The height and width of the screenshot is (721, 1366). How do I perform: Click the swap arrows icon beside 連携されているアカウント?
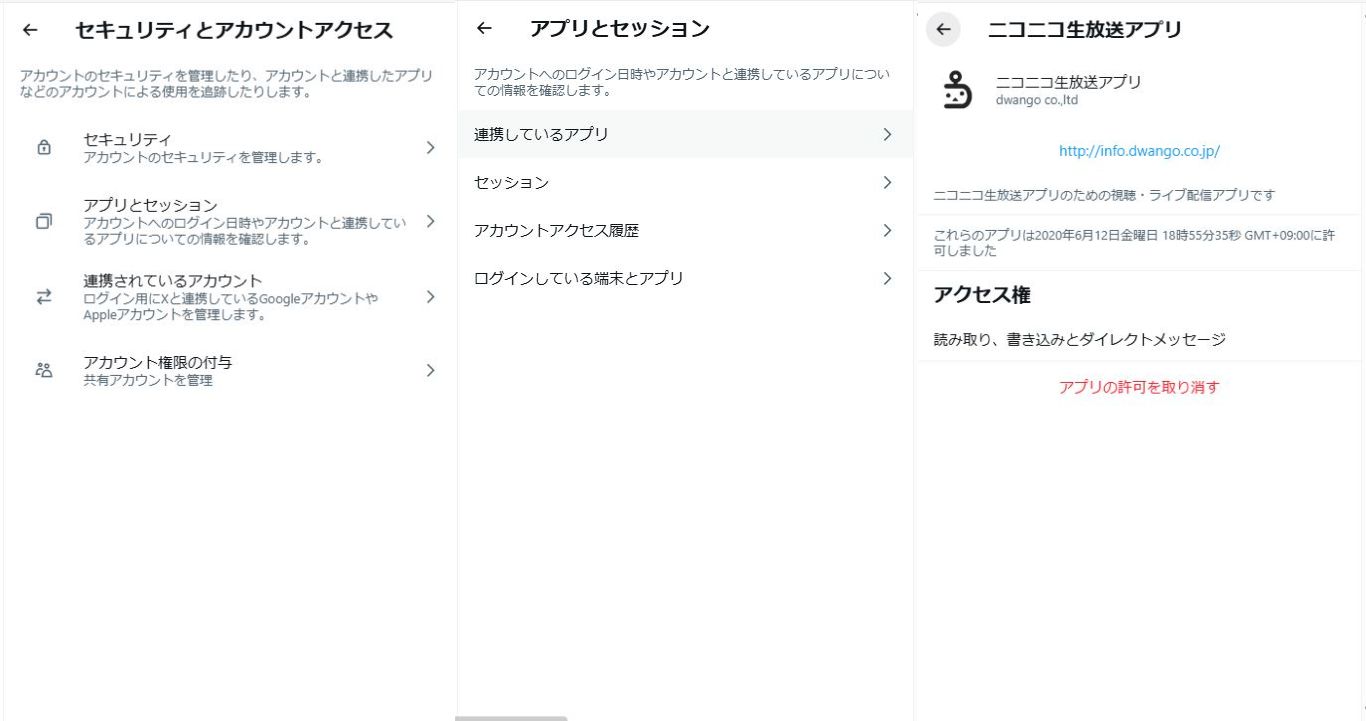tap(43, 297)
